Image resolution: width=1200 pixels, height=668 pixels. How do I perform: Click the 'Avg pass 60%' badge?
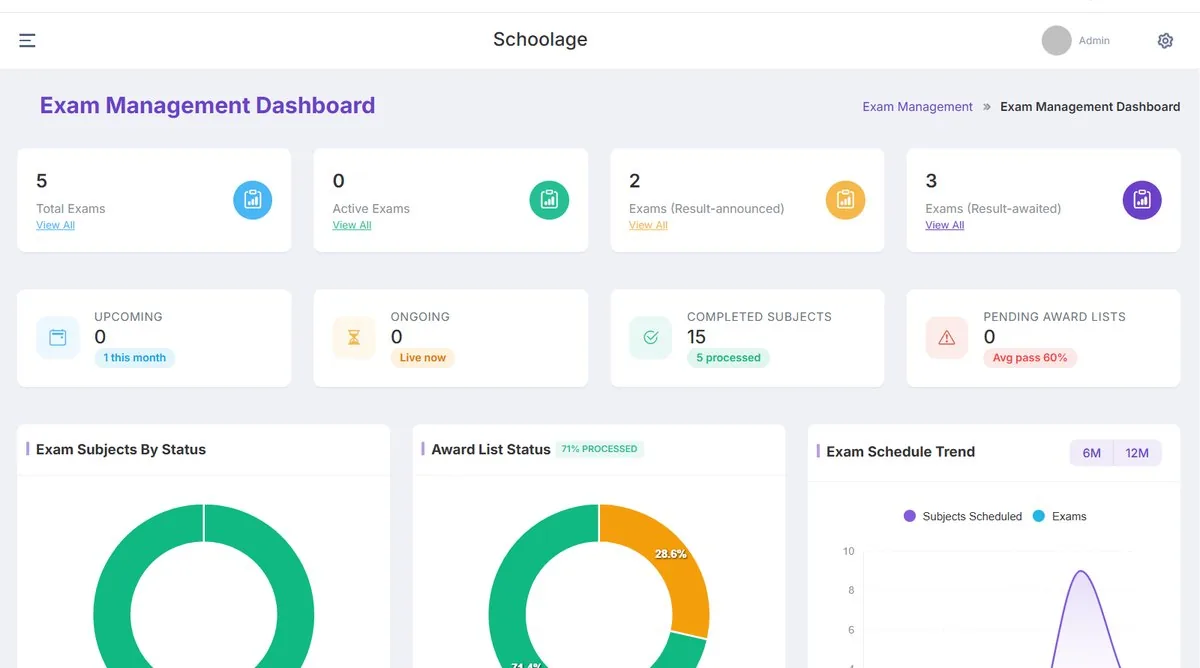coord(1030,358)
